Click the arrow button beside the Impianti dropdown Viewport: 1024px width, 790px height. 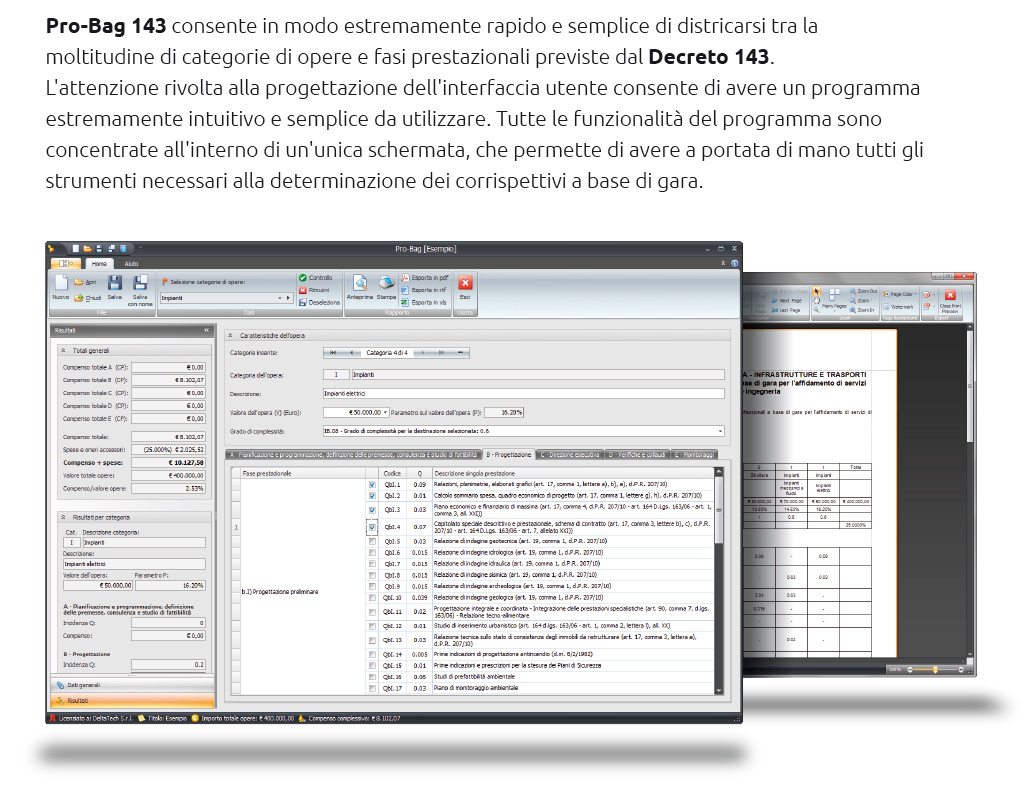(288, 298)
